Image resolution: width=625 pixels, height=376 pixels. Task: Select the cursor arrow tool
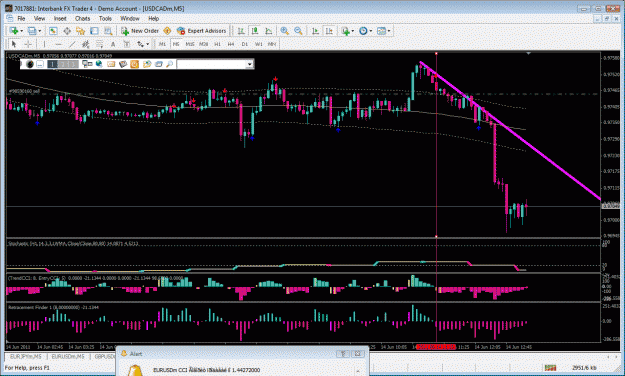coord(14,44)
